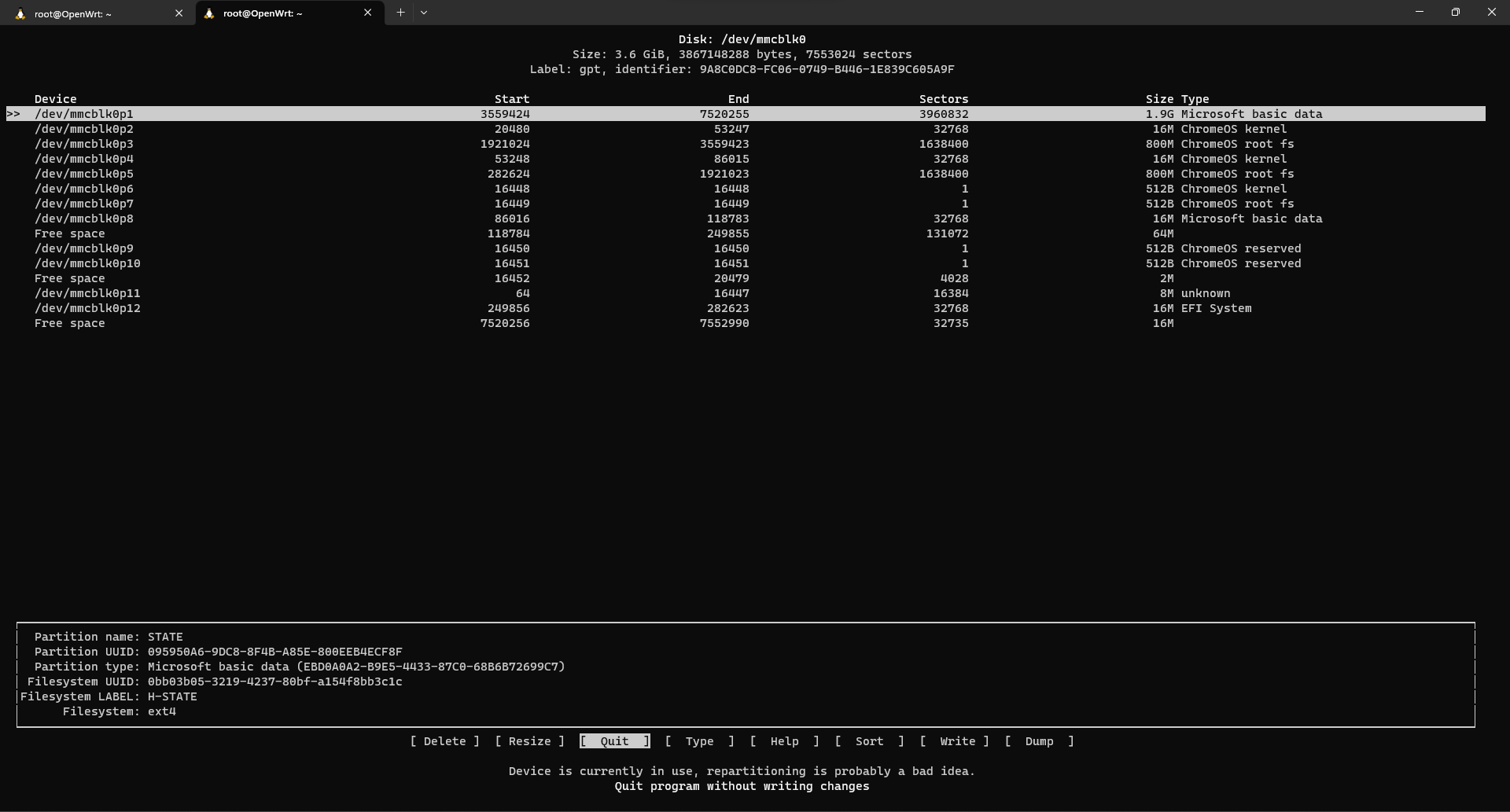The height and width of the screenshot is (812, 1510).
Task: Click the Filesystem ext4 value
Action: pyautogui.click(x=161, y=711)
